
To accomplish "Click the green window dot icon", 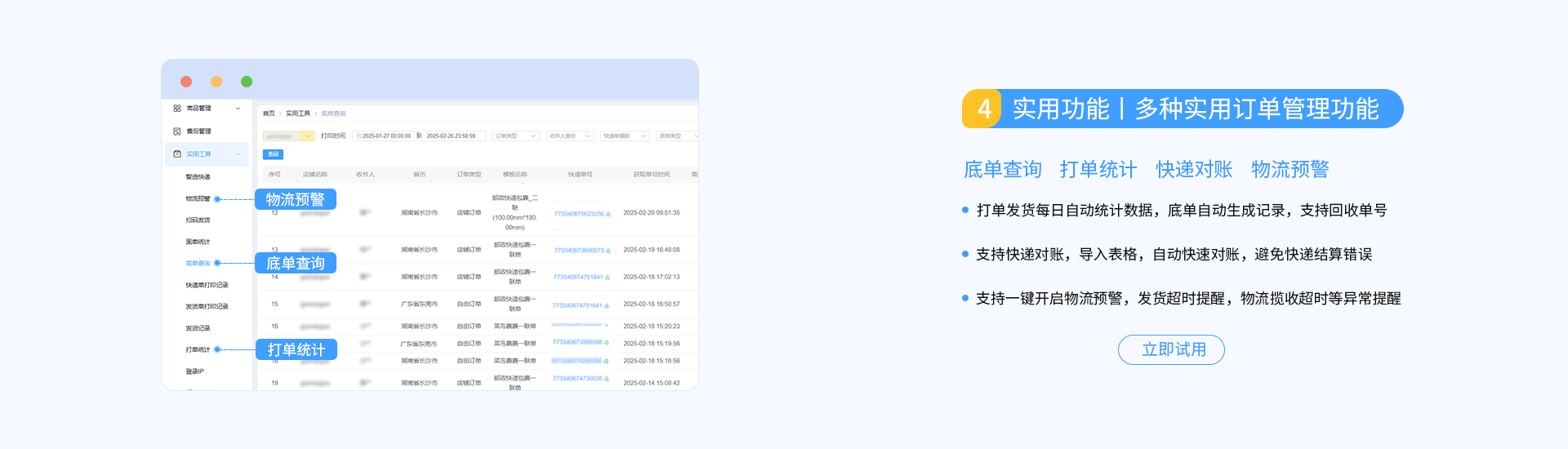I will (247, 82).
